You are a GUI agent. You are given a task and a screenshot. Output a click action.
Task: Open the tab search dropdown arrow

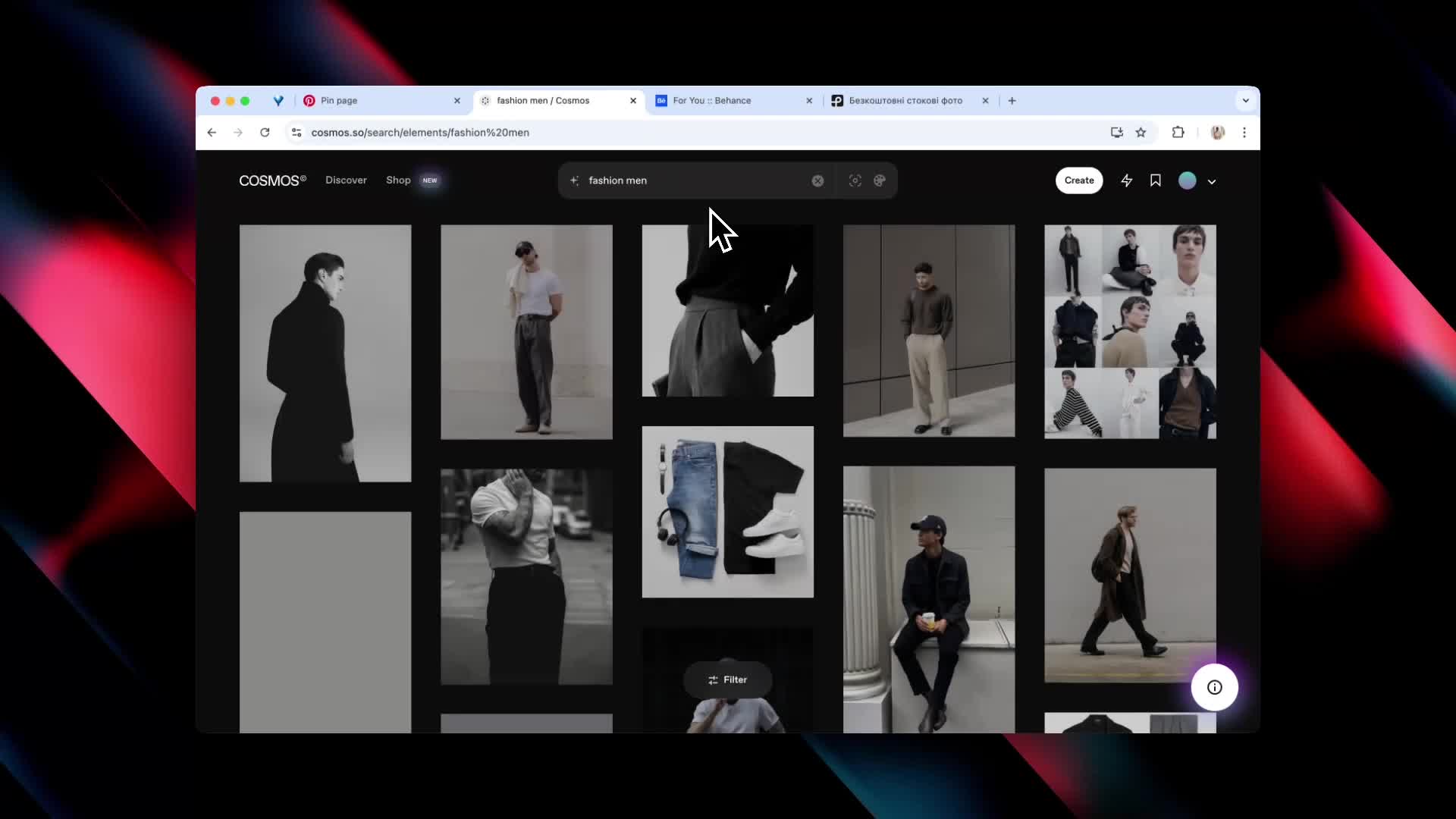[x=1245, y=100]
